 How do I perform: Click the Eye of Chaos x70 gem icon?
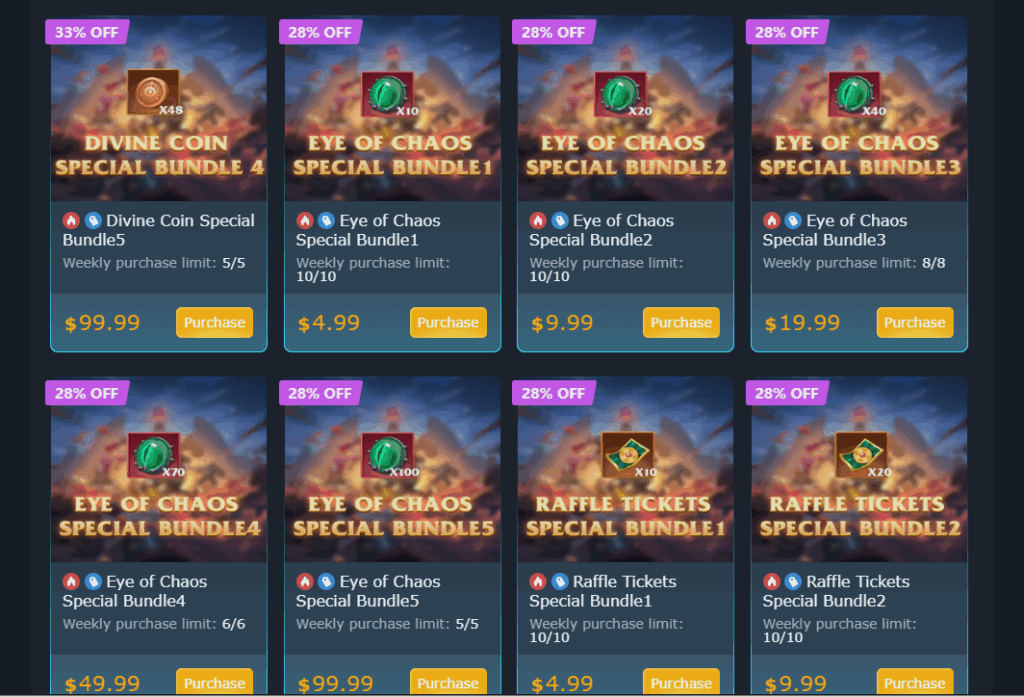point(154,455)
